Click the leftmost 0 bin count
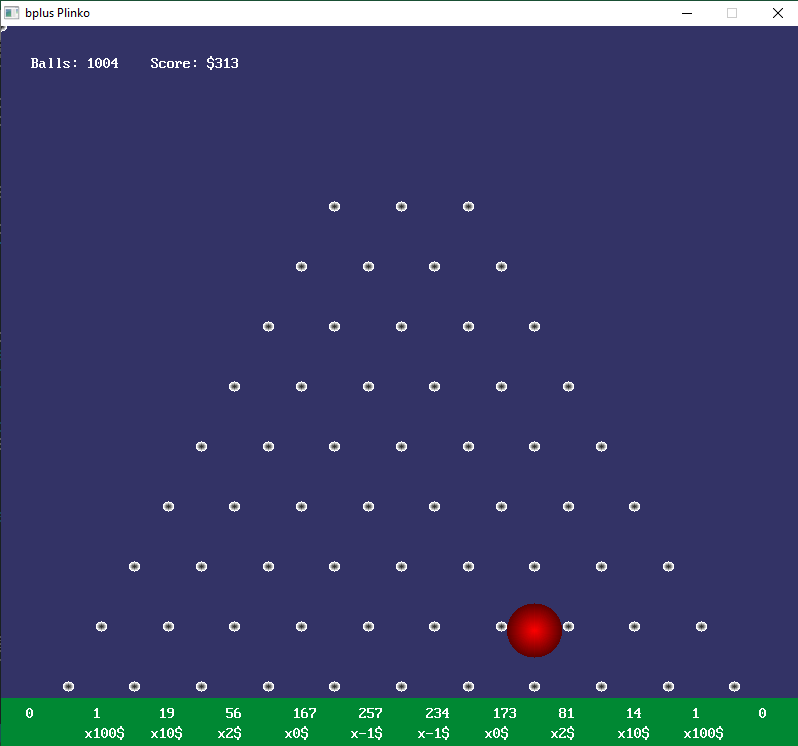 tap(30, 713)
